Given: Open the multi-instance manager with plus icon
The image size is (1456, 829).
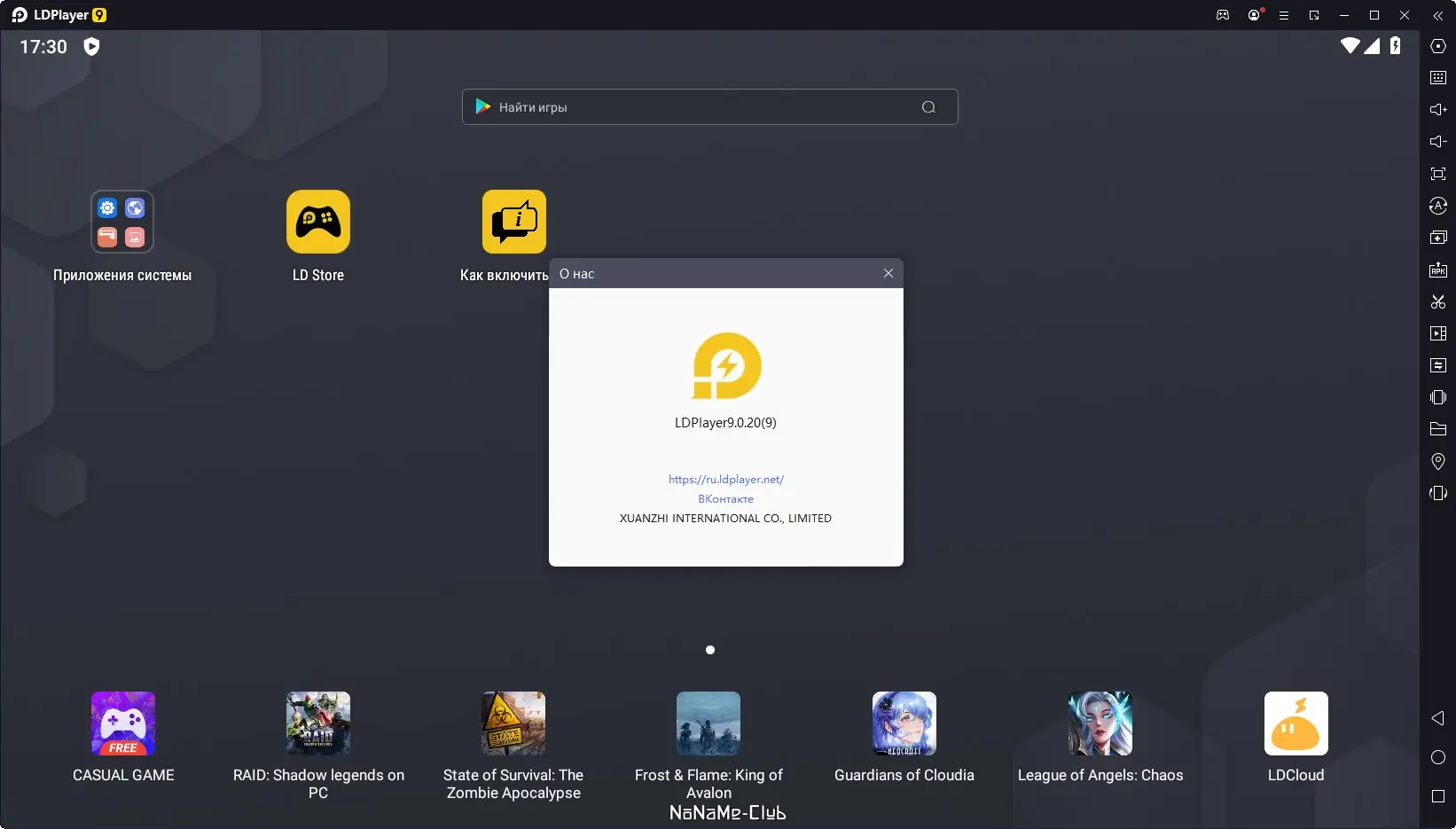Looking at the screenshot, I should pos(1438,238).
